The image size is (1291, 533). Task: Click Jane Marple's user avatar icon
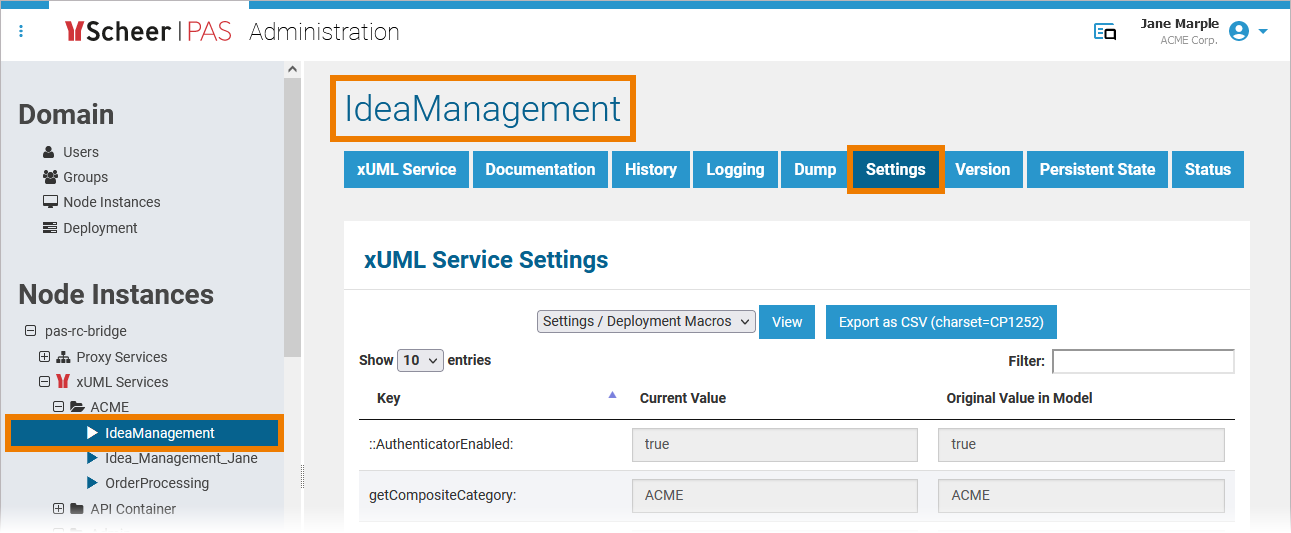(1239, 32)
